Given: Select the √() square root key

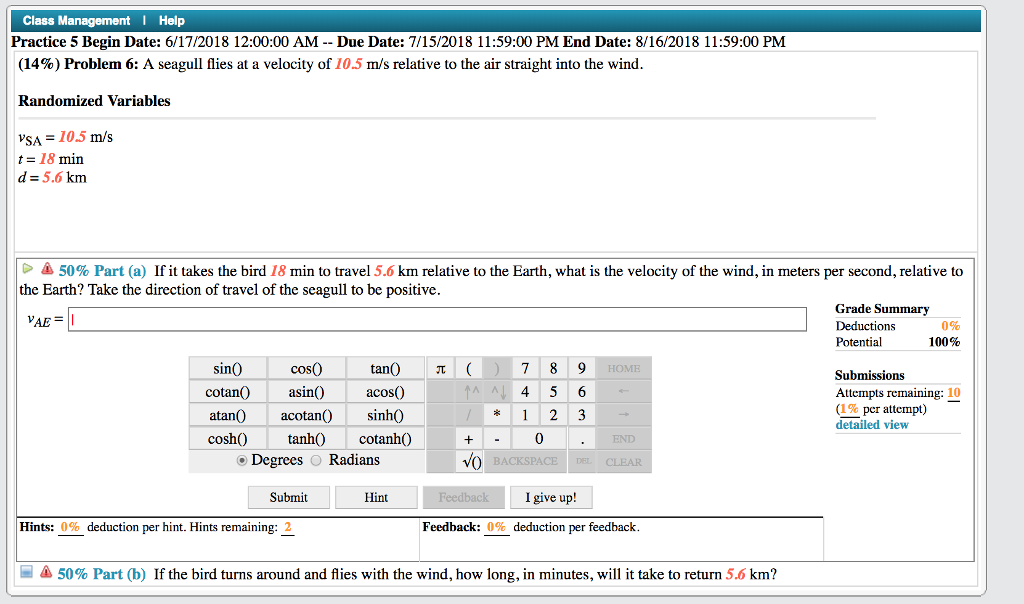Looking at the screenshot, I should 469,461.
